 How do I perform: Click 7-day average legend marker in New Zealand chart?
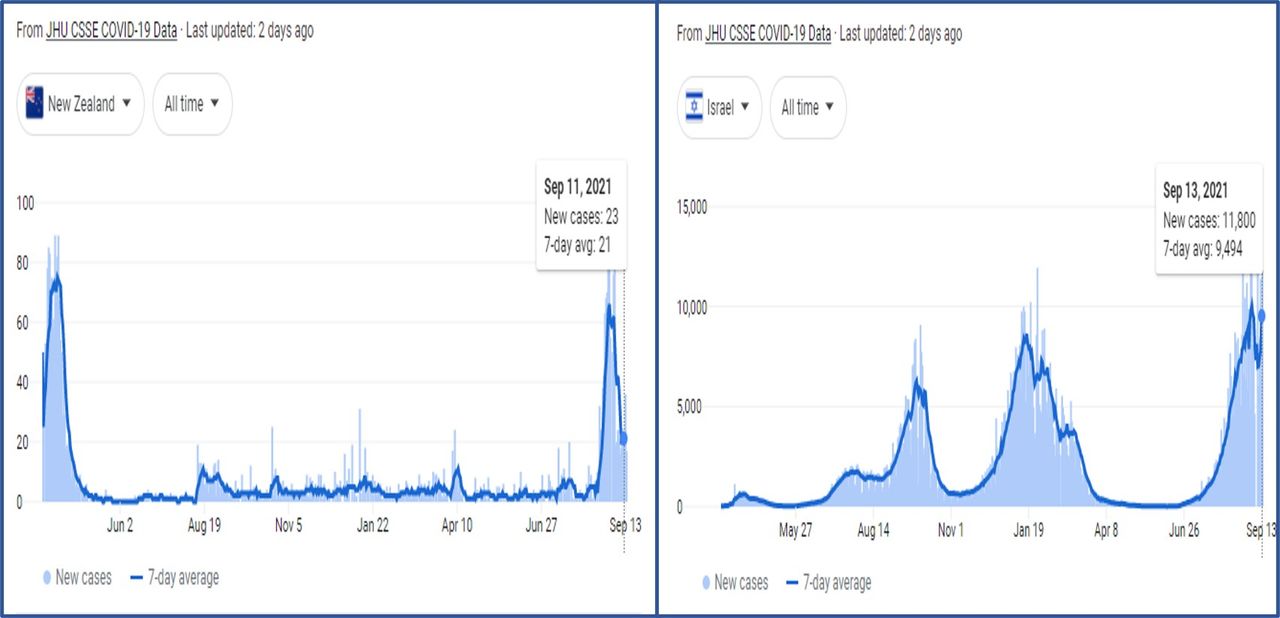coord(137,577)
